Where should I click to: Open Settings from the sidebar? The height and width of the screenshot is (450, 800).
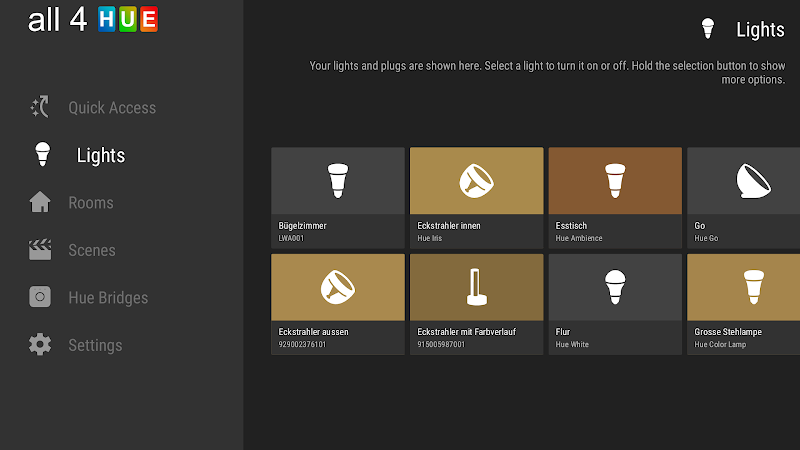pos(95,345)
